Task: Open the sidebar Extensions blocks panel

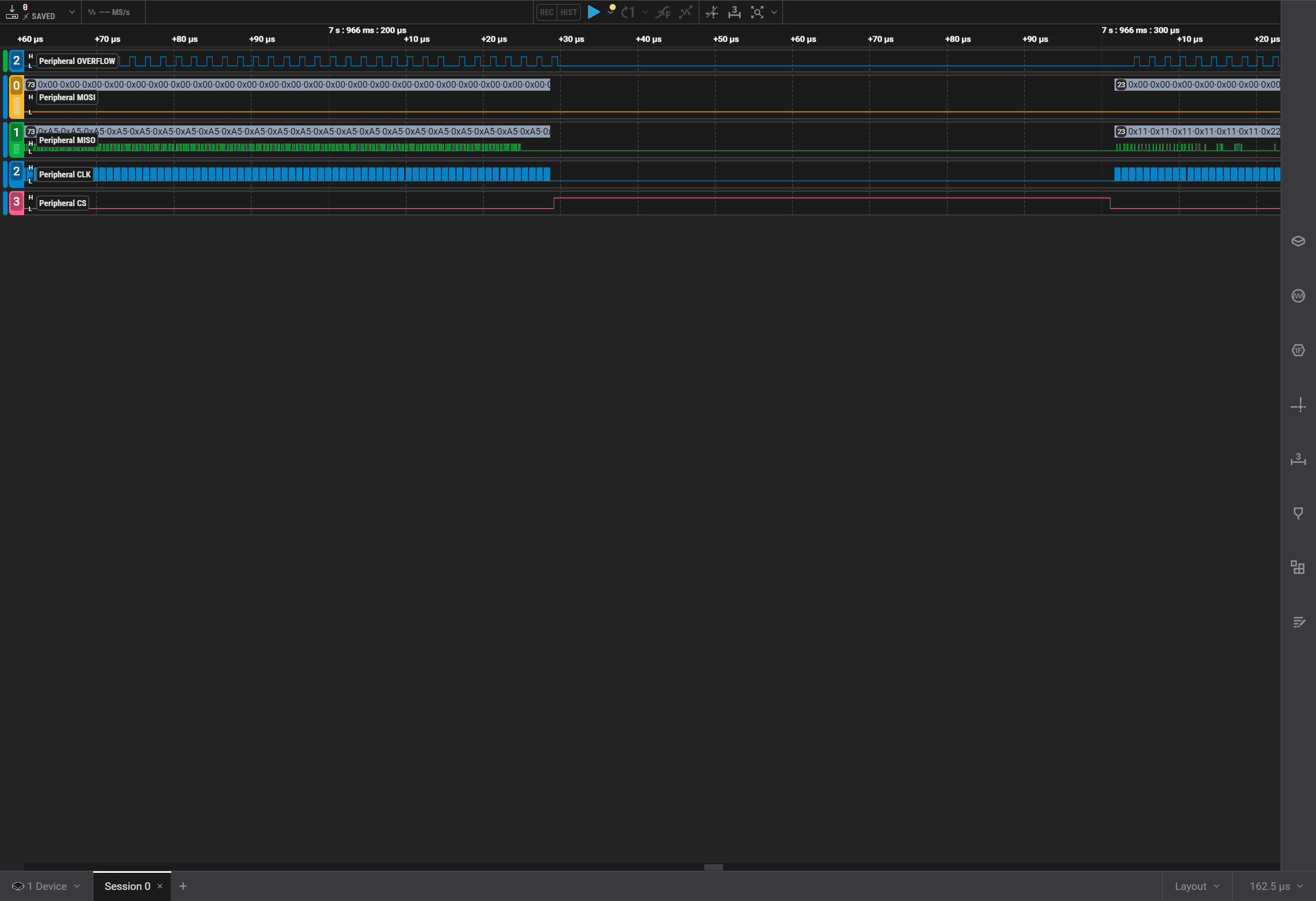Action: click(1298, 567)
